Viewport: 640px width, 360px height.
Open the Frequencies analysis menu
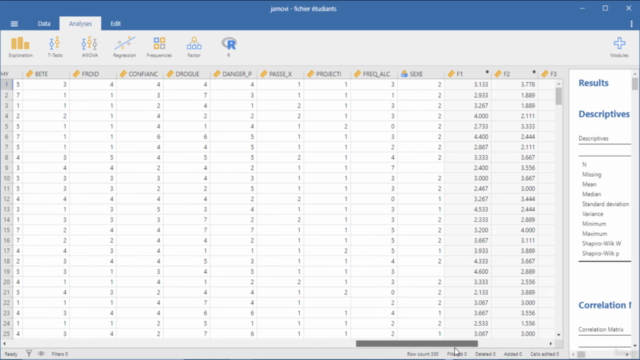coord(159,47)
